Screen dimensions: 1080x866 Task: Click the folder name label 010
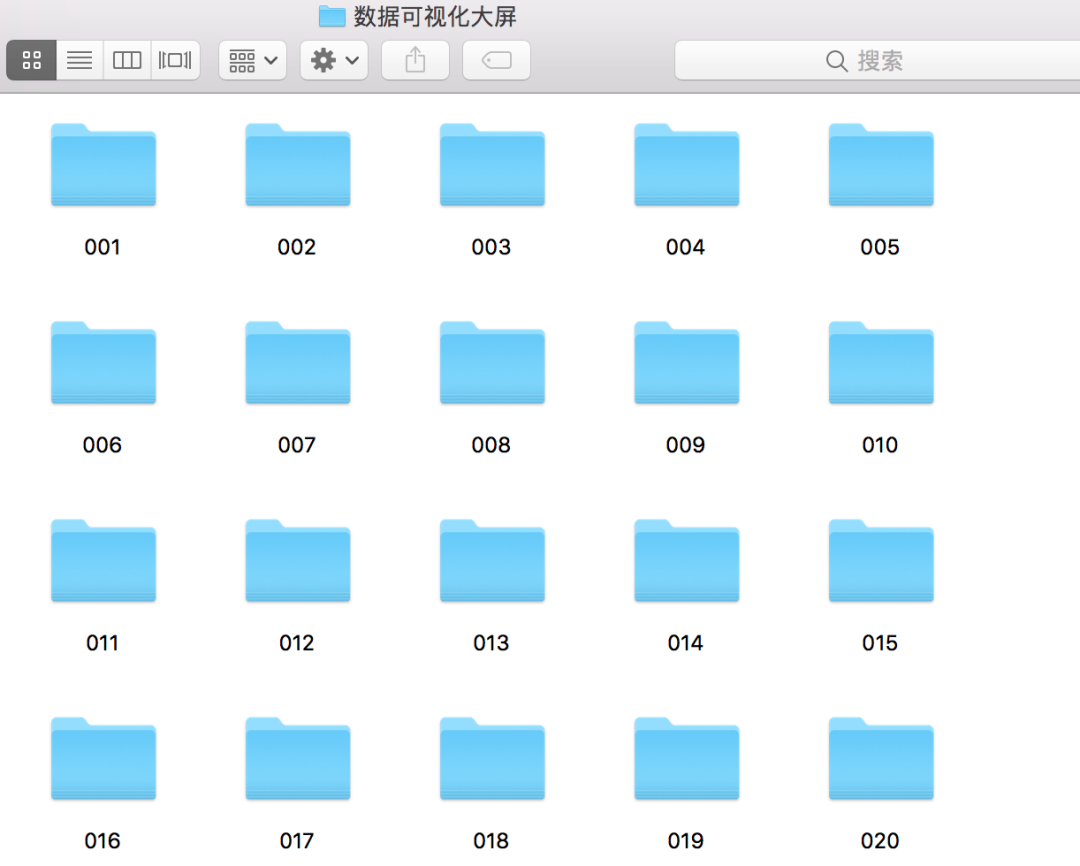[880, 444]
